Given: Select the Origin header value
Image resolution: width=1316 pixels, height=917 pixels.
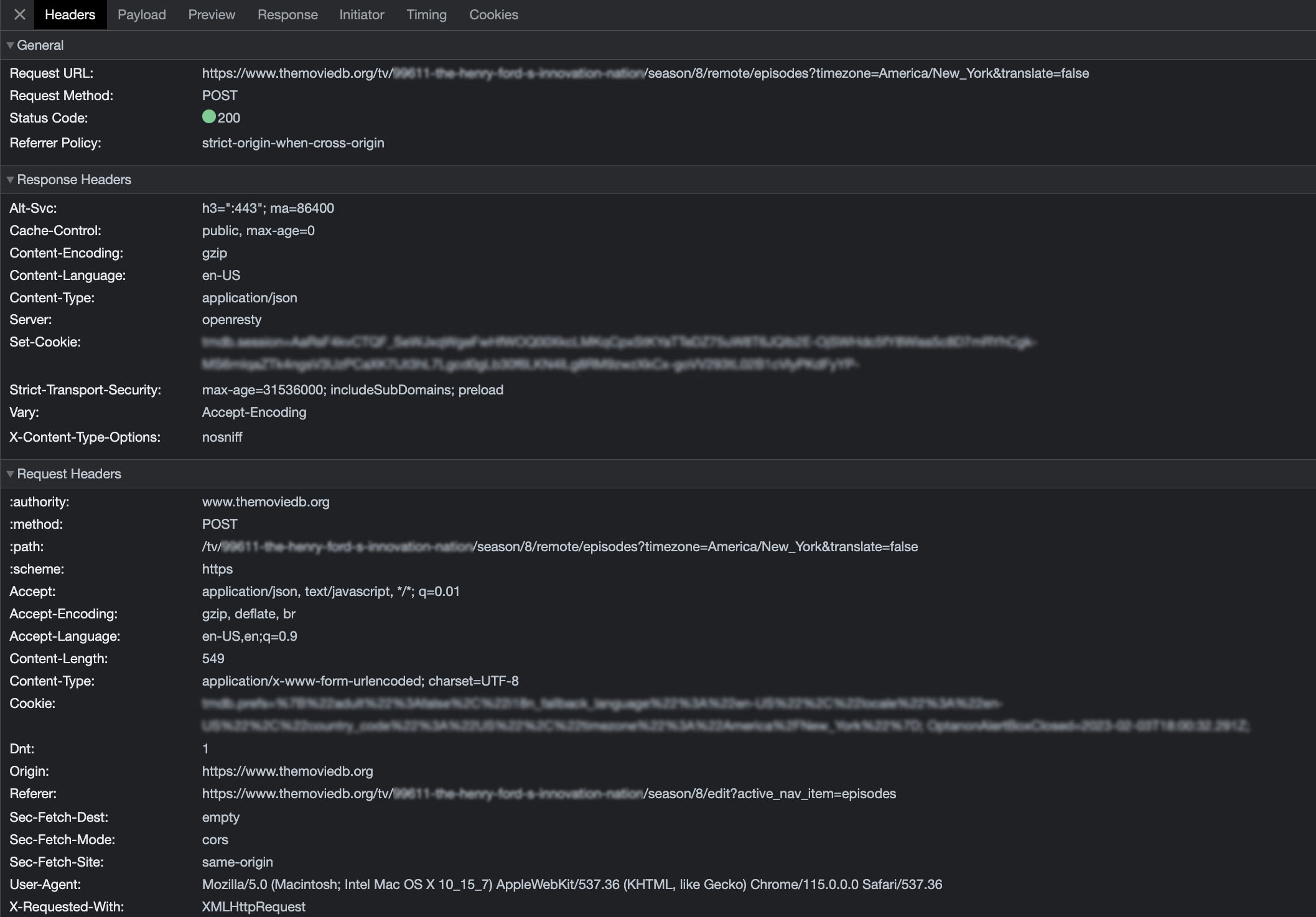Looking at the screenshot, I should pyautogui.click(x=287, y=771).
